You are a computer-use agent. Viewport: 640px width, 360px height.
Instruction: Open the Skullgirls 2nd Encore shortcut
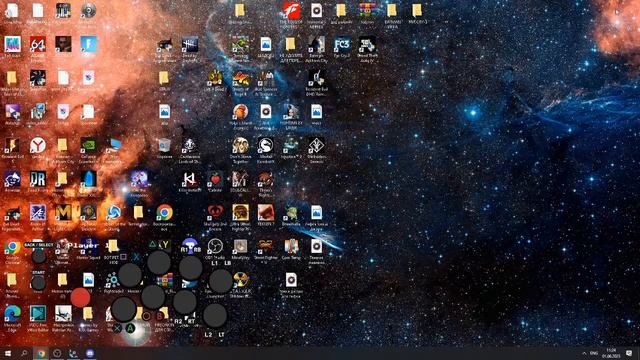(x=215, y=213)
